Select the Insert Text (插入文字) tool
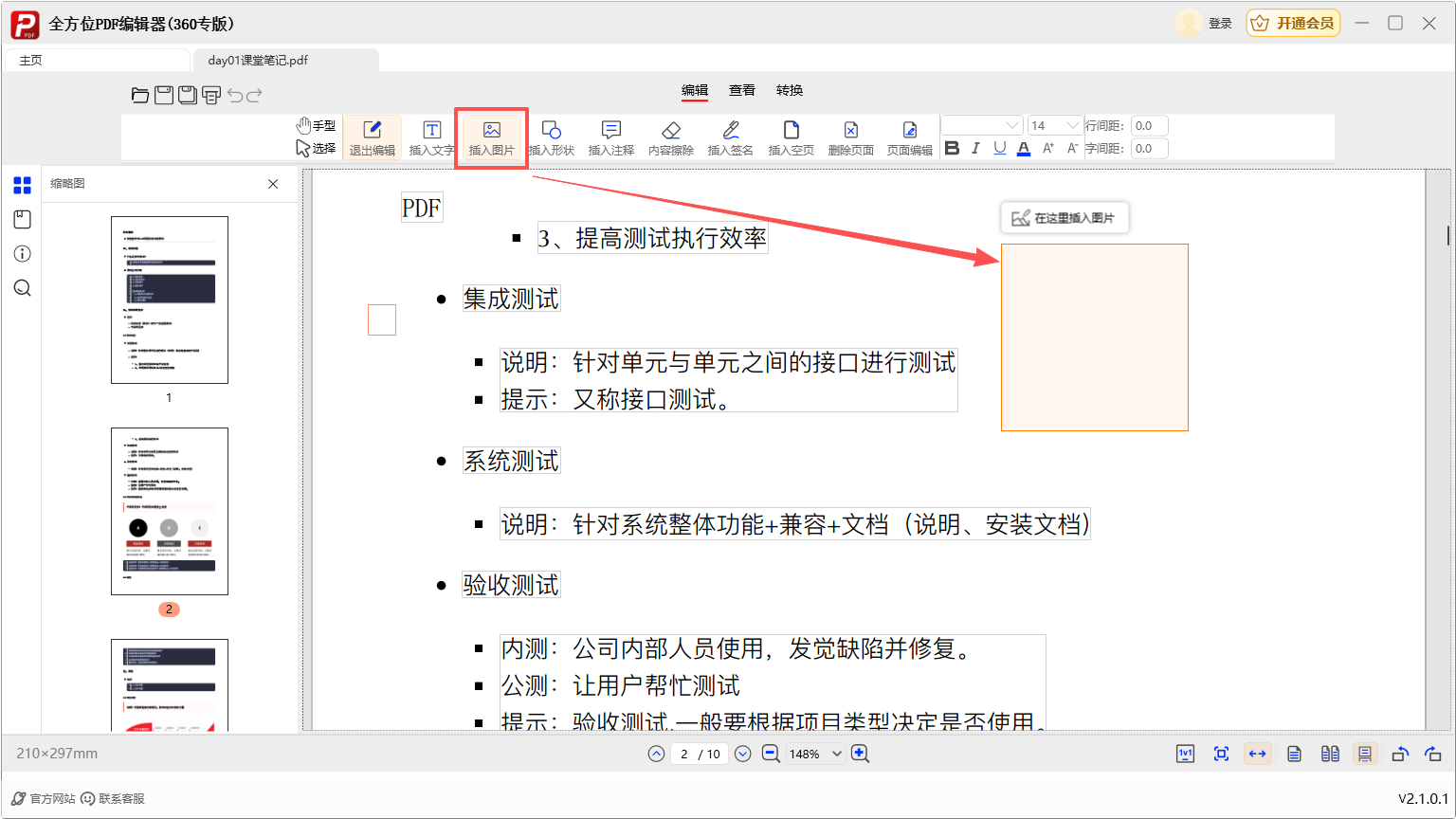 coord(431,137)
